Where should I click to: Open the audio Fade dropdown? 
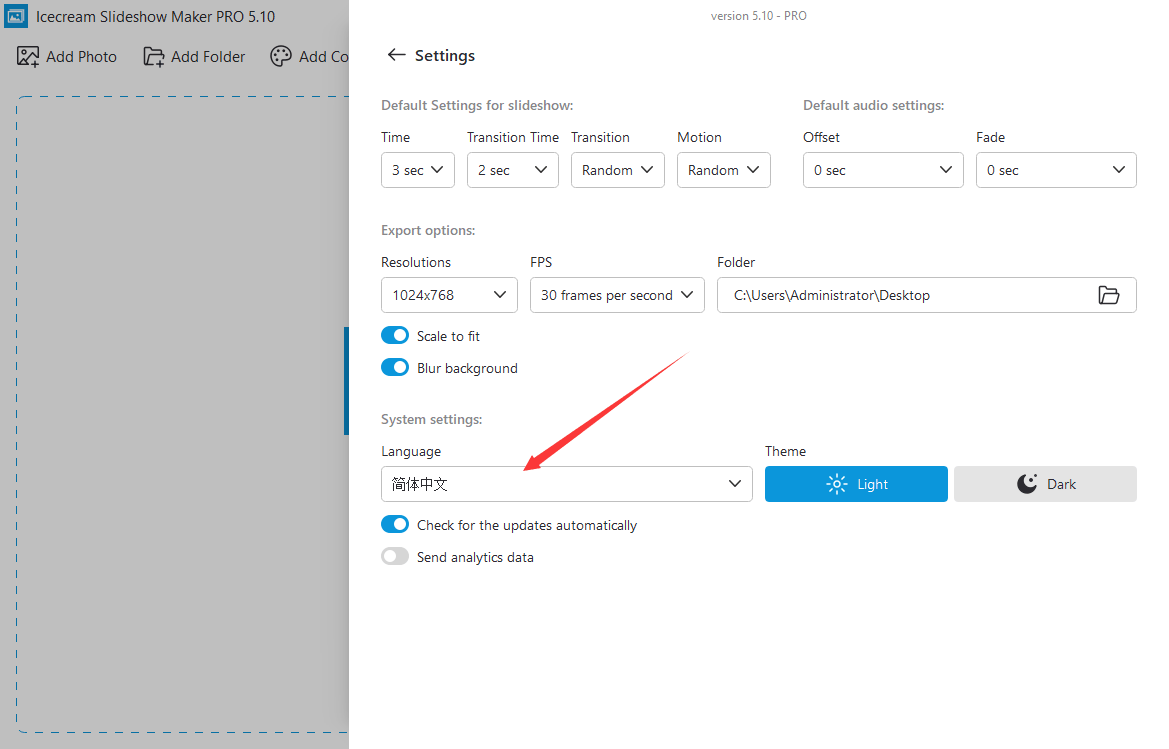tap(1056, 170)
